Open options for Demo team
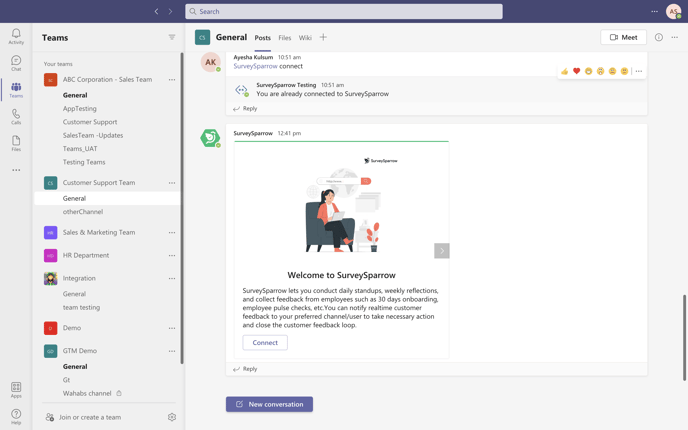 (x=172, y=328)
